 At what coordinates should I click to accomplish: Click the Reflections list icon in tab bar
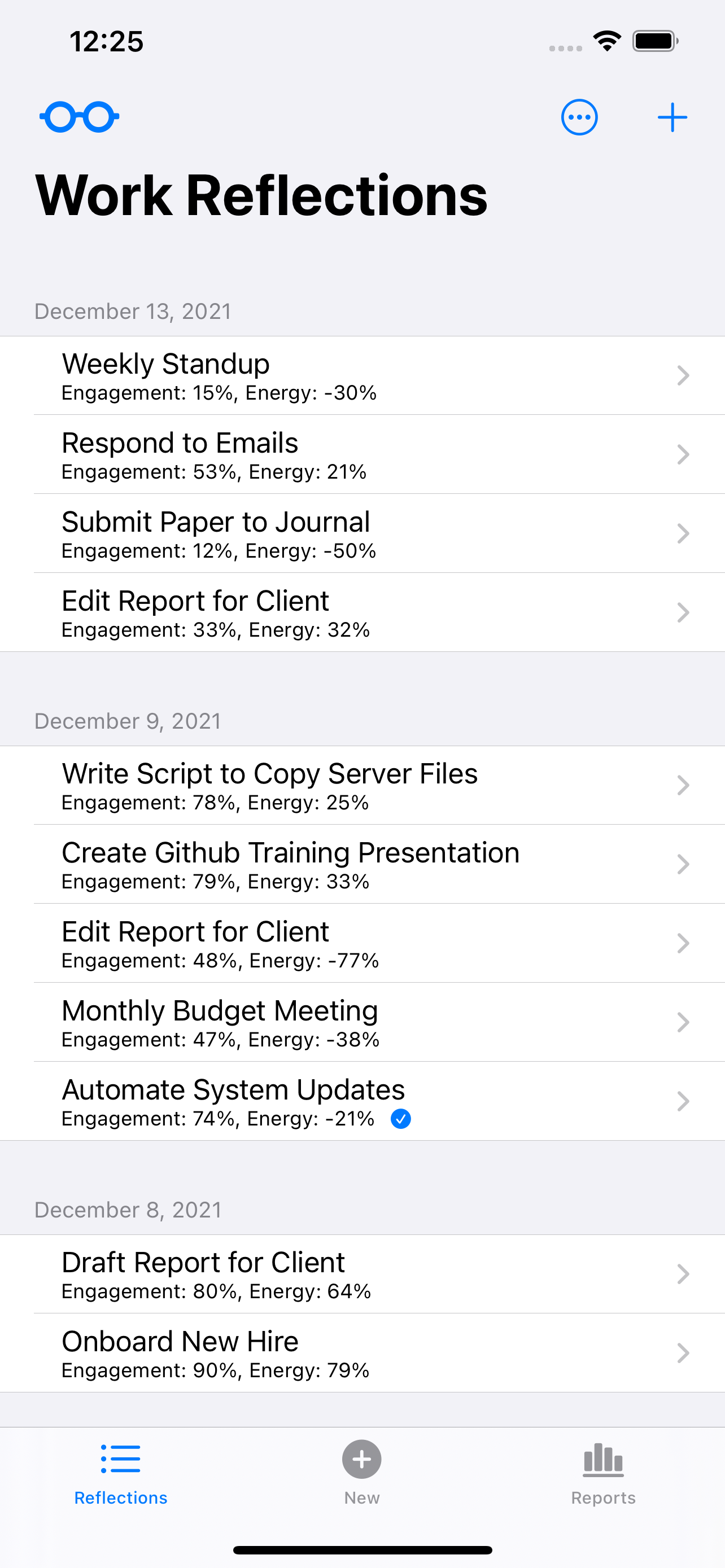point(120,1459)
